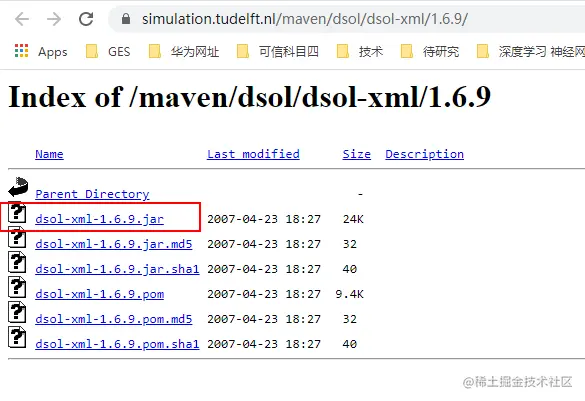Open dsol-xml-1.6.9.pom.md5 link

point(114,319)
